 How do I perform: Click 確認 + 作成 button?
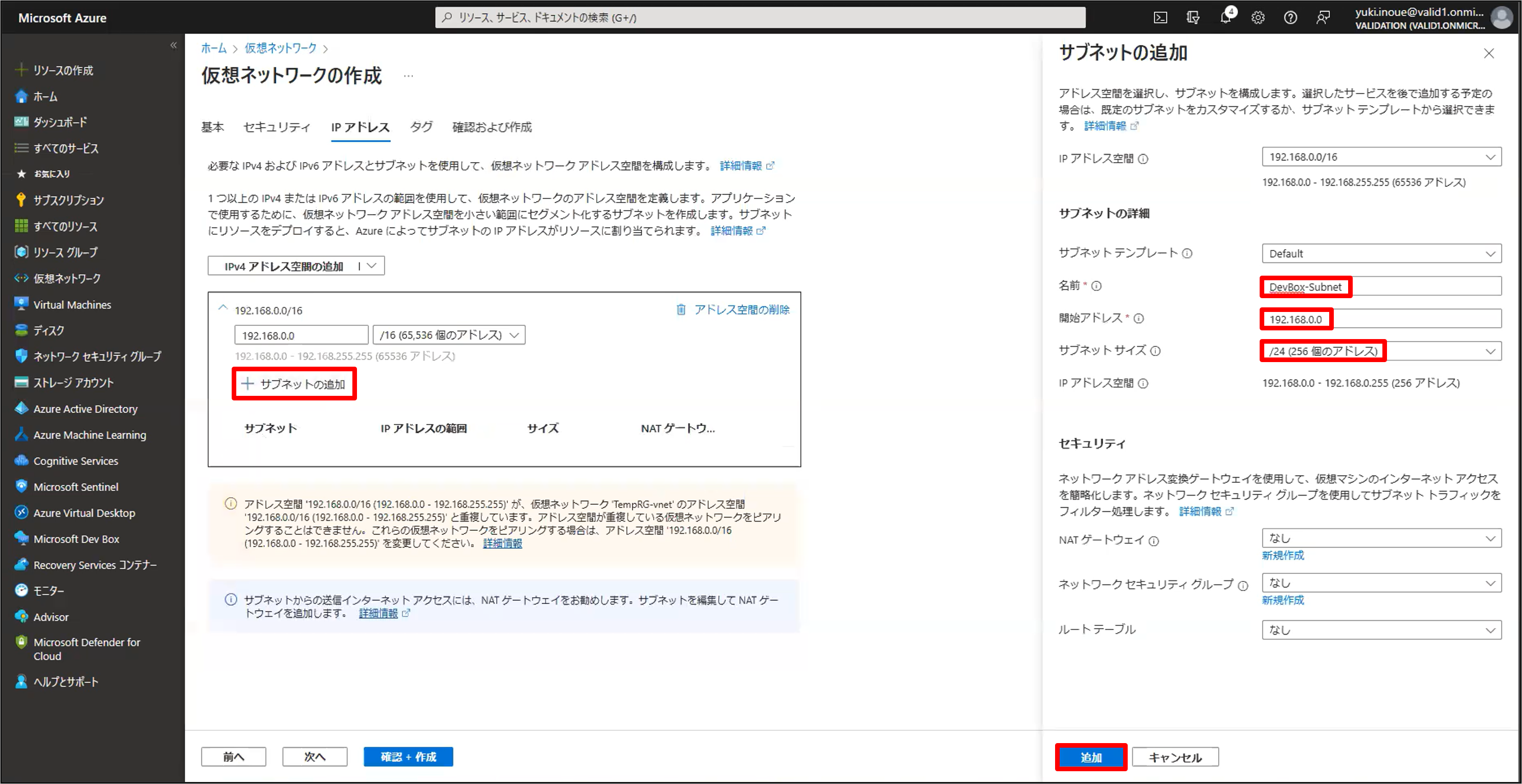(408, 756)
